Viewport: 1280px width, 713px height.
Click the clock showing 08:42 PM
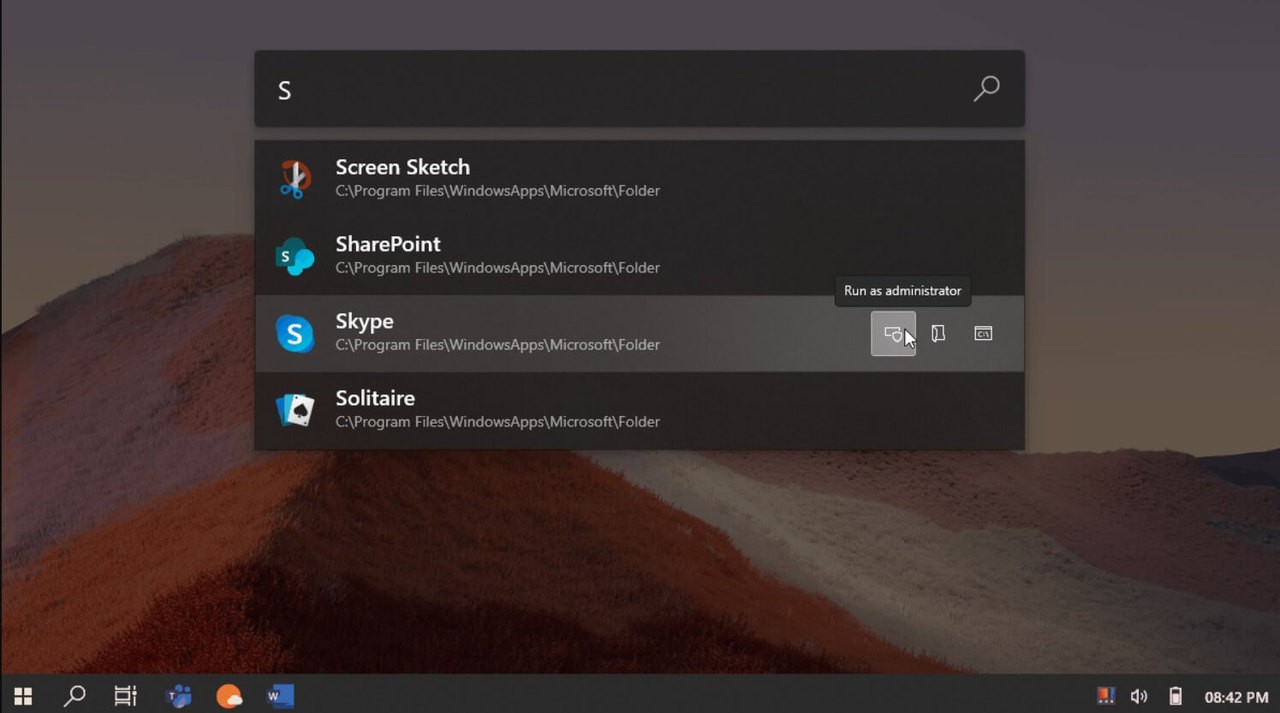click(x=1236, y=696)
